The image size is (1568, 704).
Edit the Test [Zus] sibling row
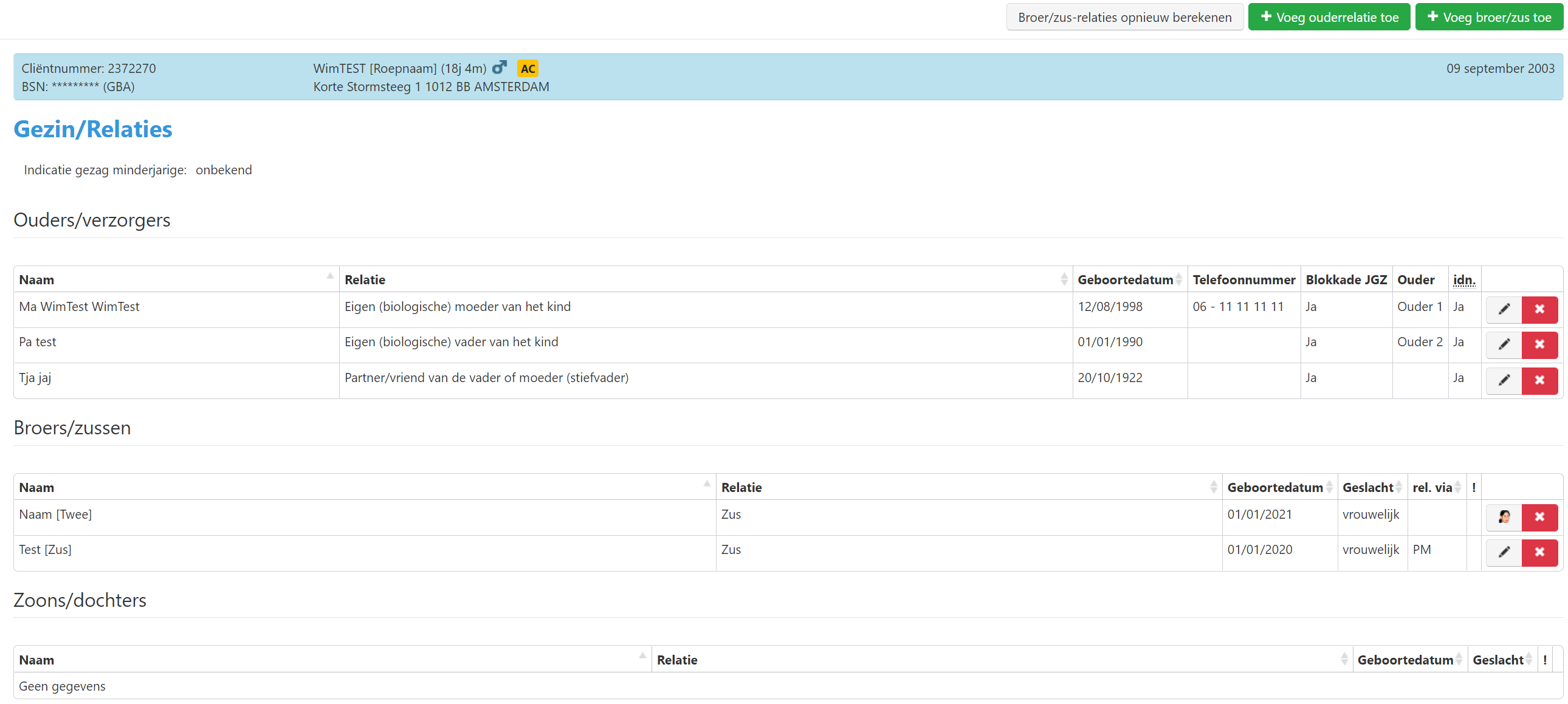pyautogui.click(x=1504, y=553)
